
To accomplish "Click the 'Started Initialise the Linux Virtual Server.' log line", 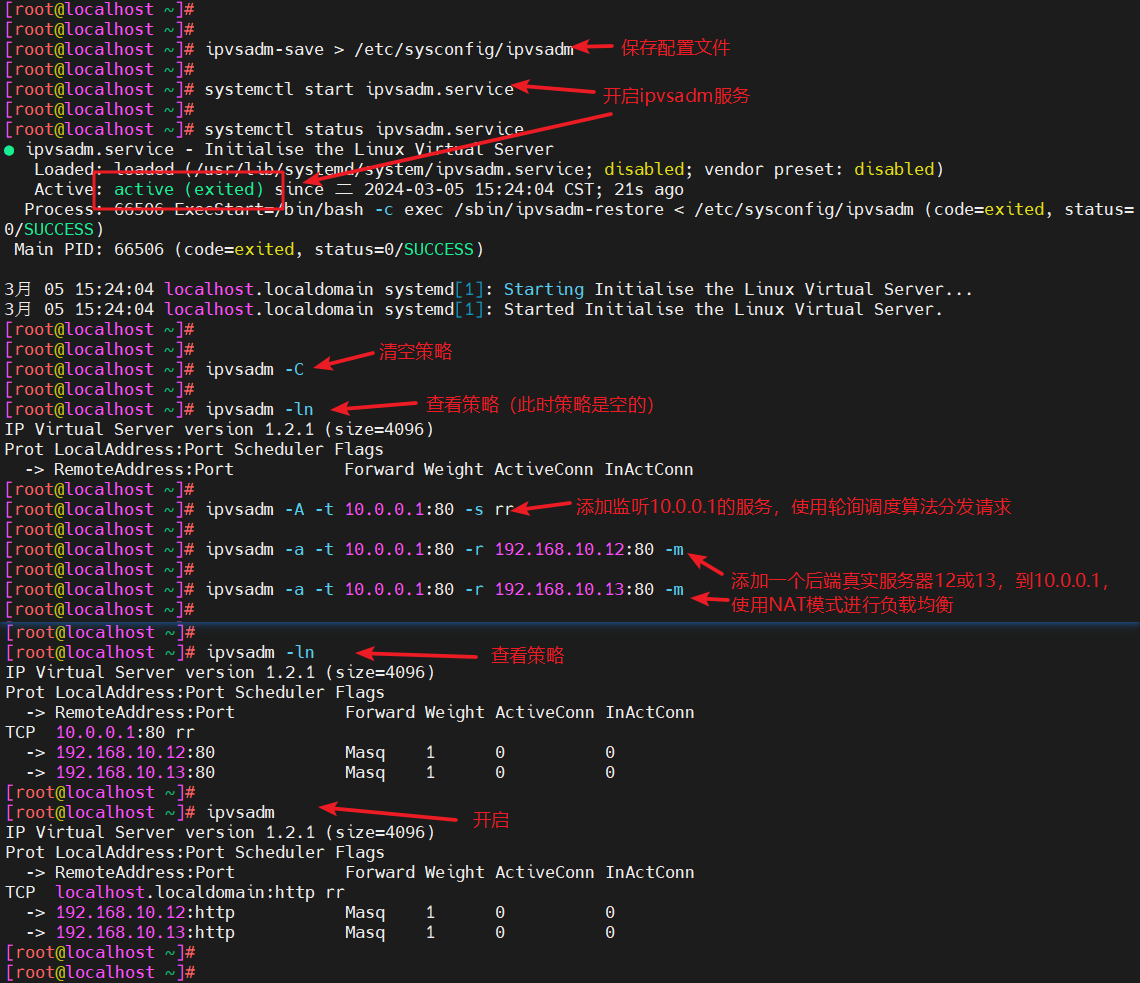I will (x=723, y=310).
